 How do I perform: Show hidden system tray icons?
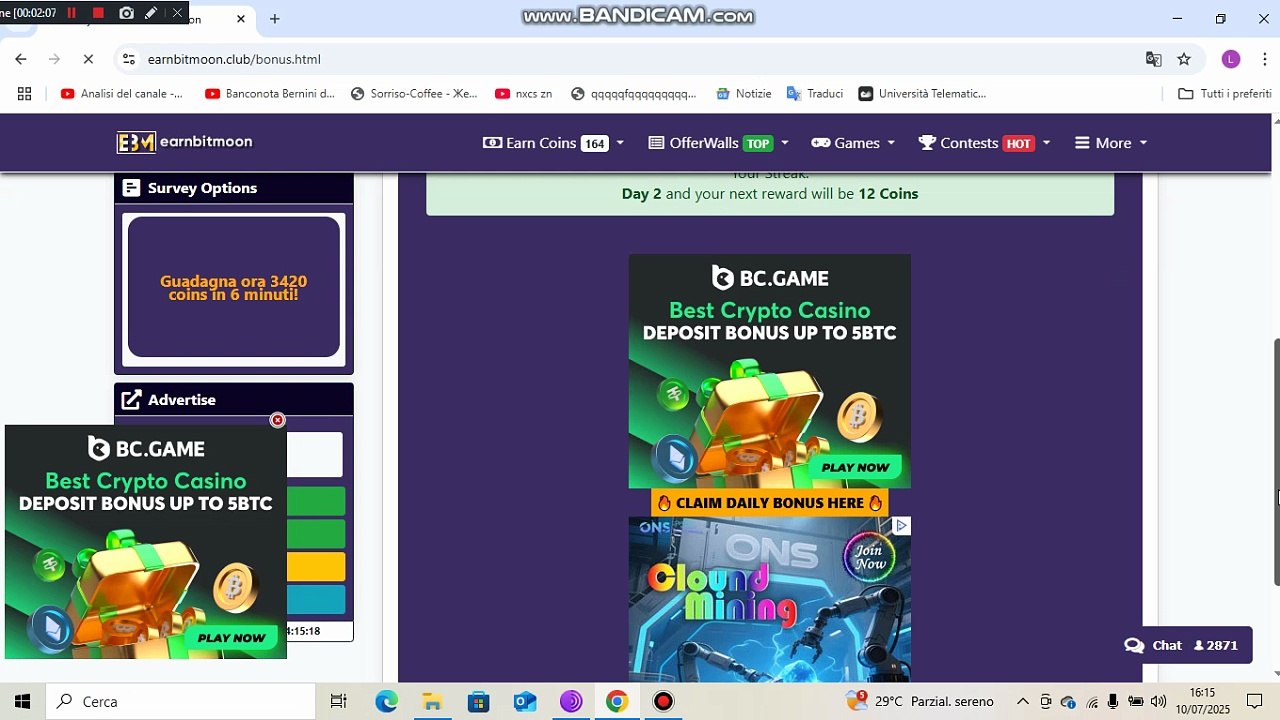point(1023,702)
